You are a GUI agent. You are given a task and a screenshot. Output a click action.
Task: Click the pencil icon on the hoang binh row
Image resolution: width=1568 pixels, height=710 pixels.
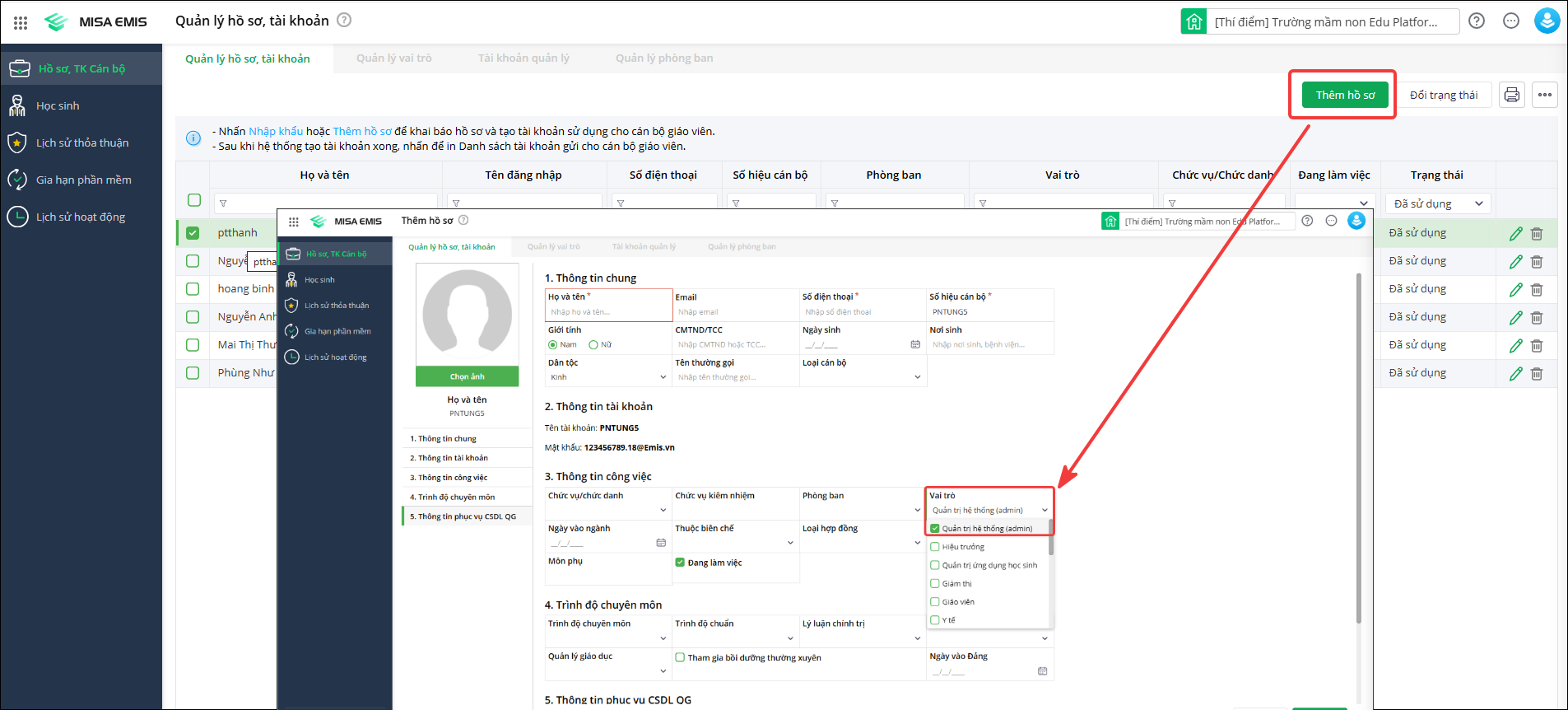tap(1516, 290)
